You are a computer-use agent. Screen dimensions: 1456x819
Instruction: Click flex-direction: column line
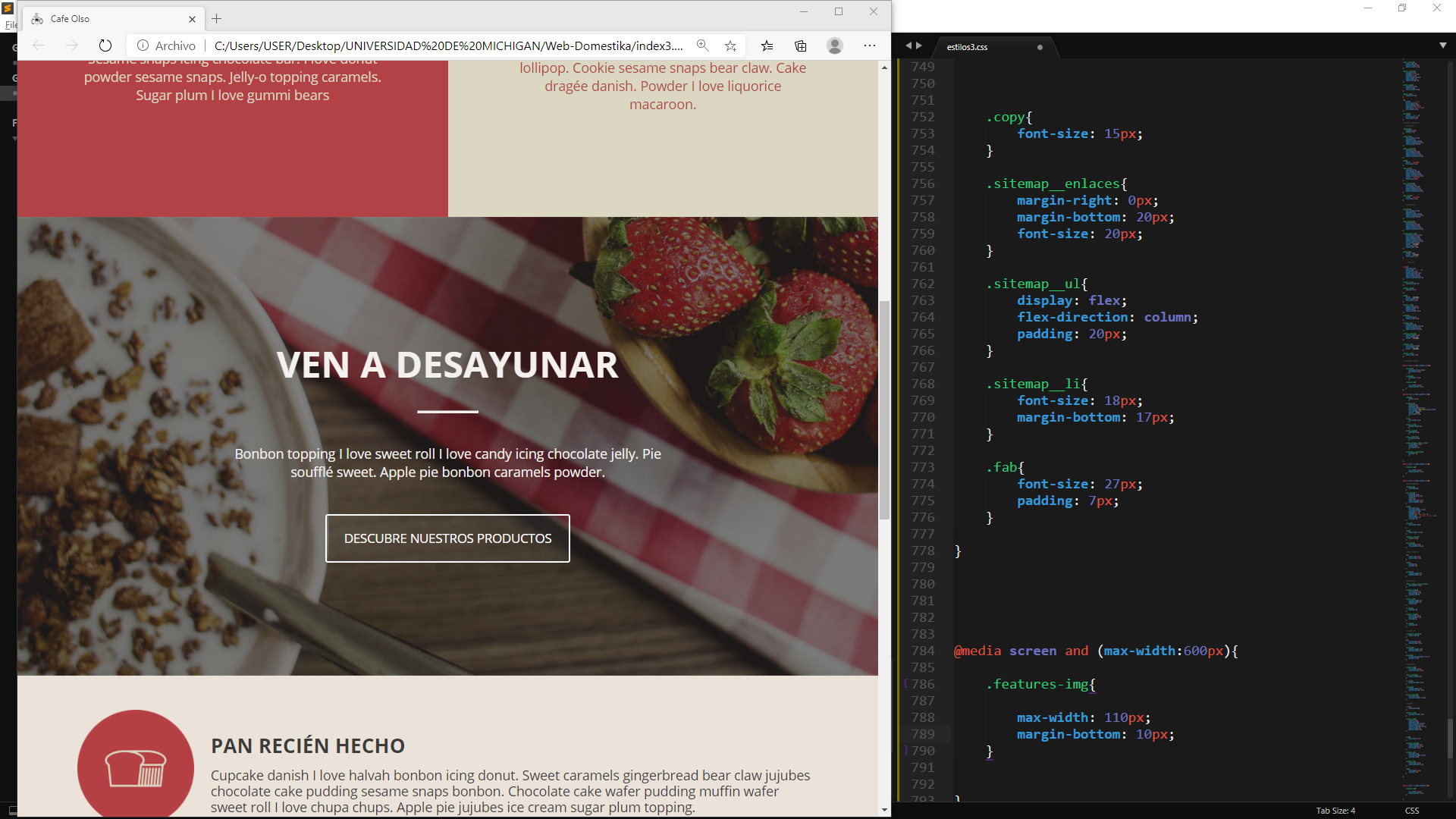[x=1107, y=317]
